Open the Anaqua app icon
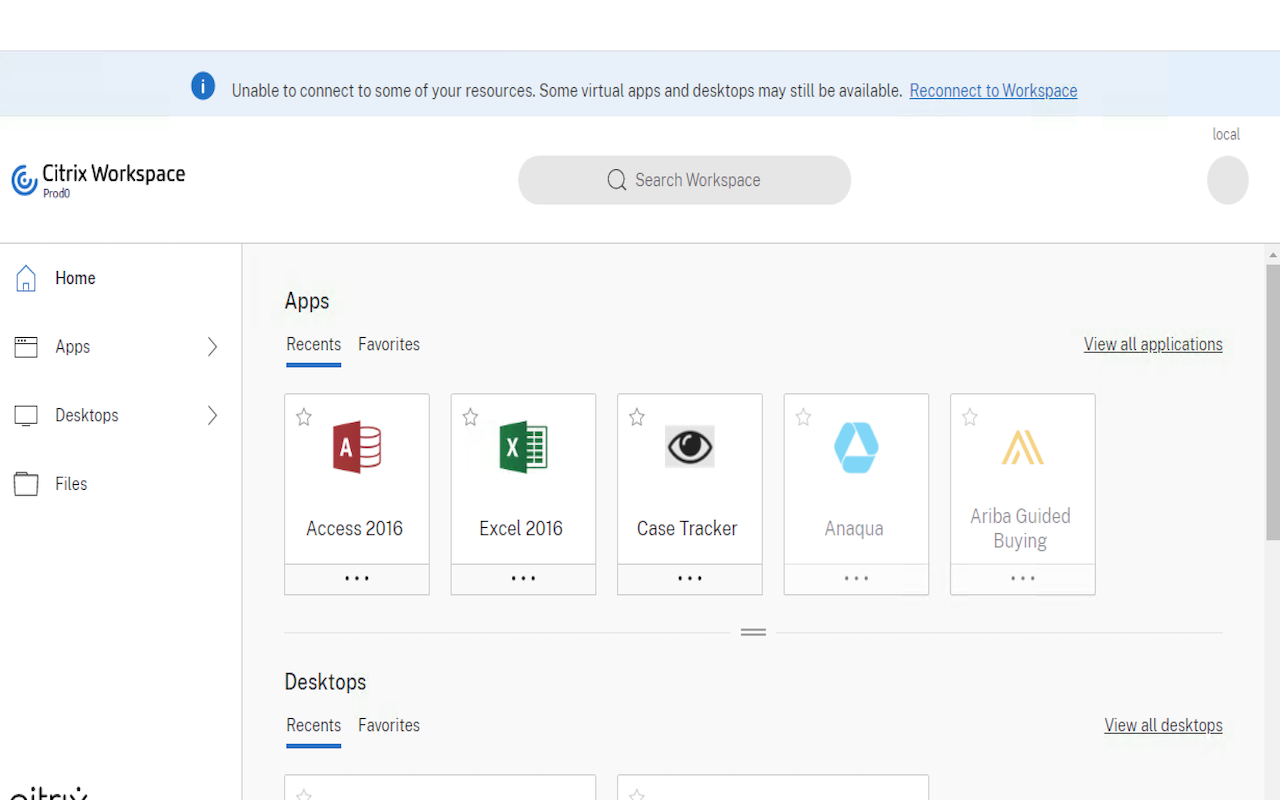This screenshot has width=1280, height=800. (x=855, y=447)
